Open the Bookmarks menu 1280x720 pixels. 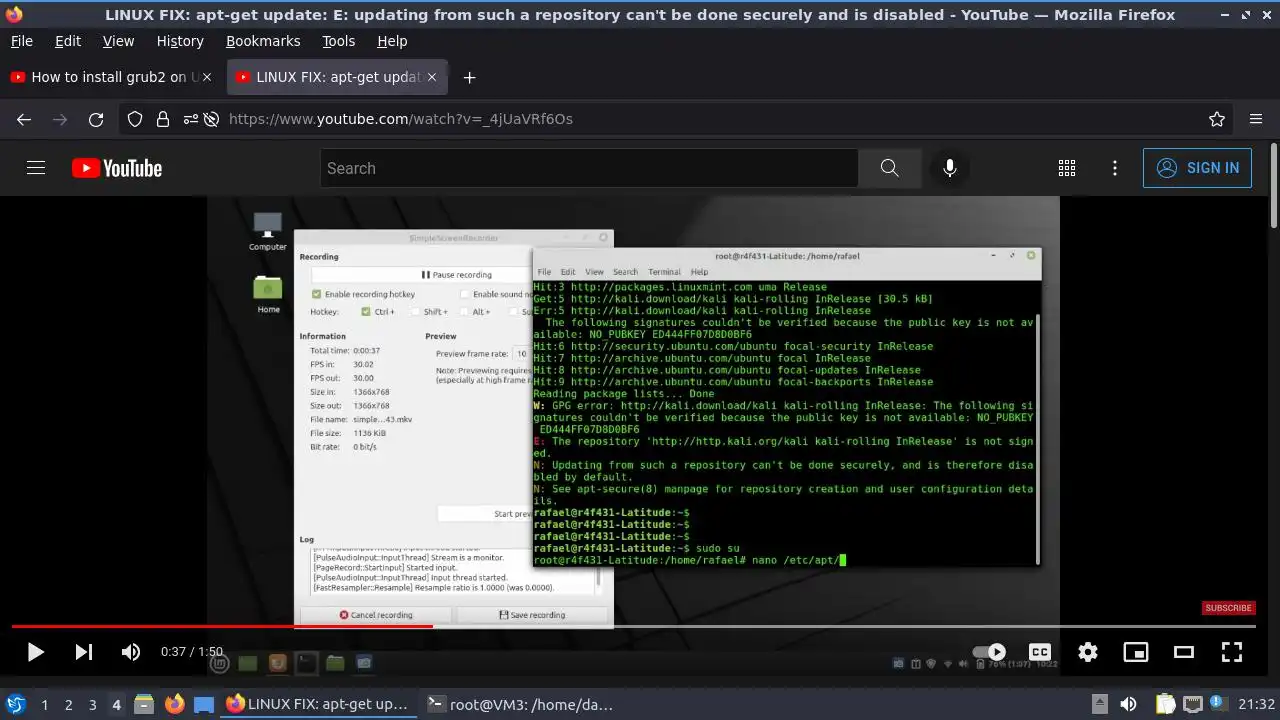pos(263,41)
